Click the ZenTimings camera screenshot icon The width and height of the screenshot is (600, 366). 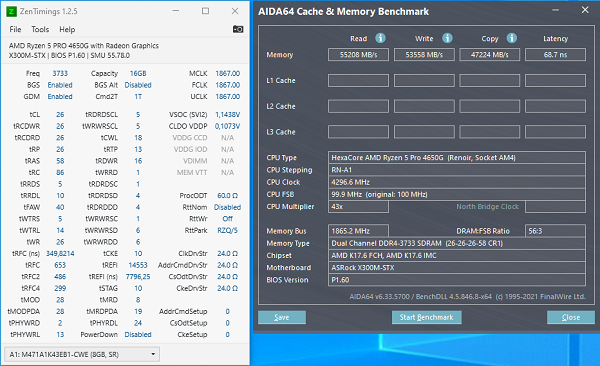point(238,29)
